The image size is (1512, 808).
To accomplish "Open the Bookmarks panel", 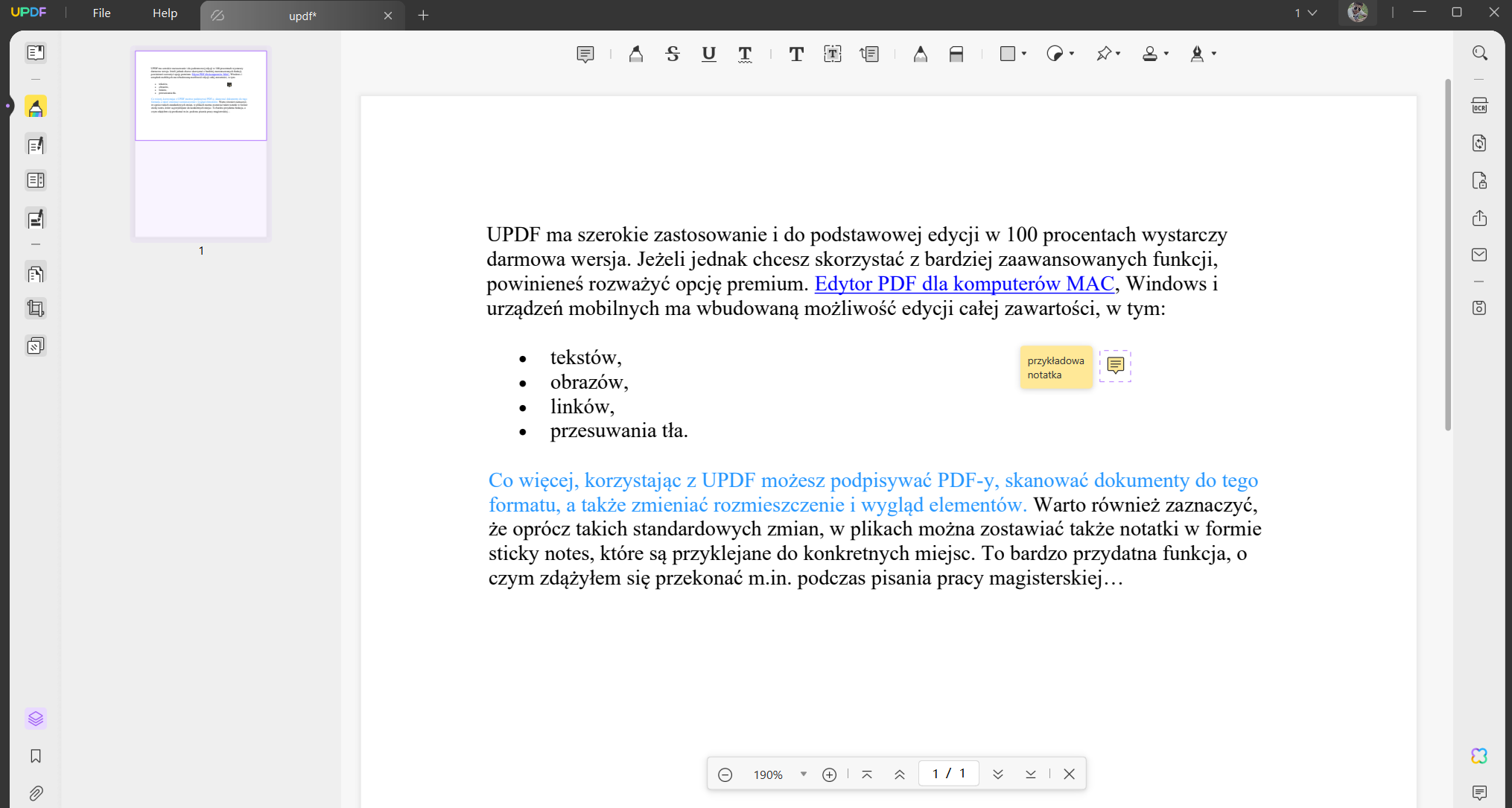I will 36,756.
